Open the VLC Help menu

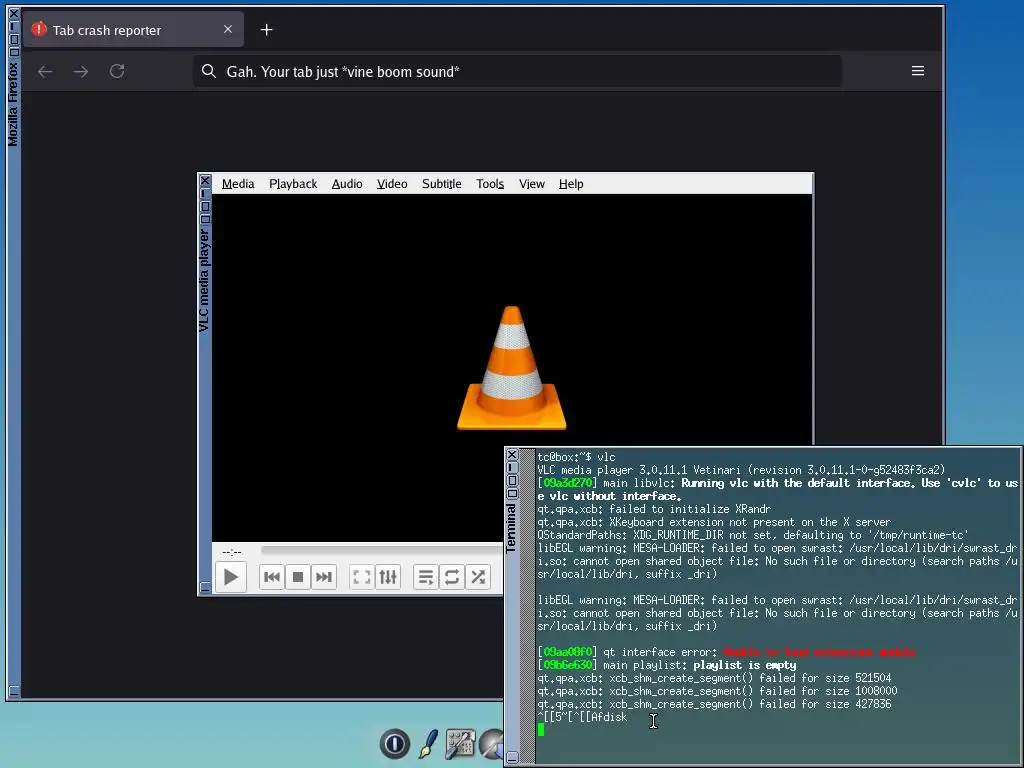(x=571, y=184)
